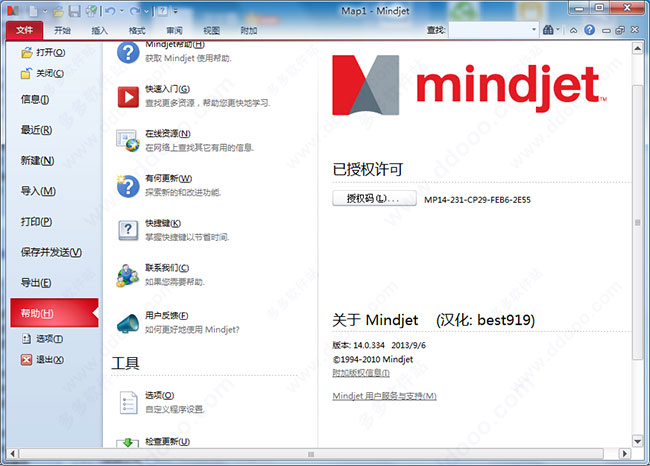The height and width of the screenshot is (466, 650).
Task: Click the 快速入门(G) red play icon
Action: [128, 97]
